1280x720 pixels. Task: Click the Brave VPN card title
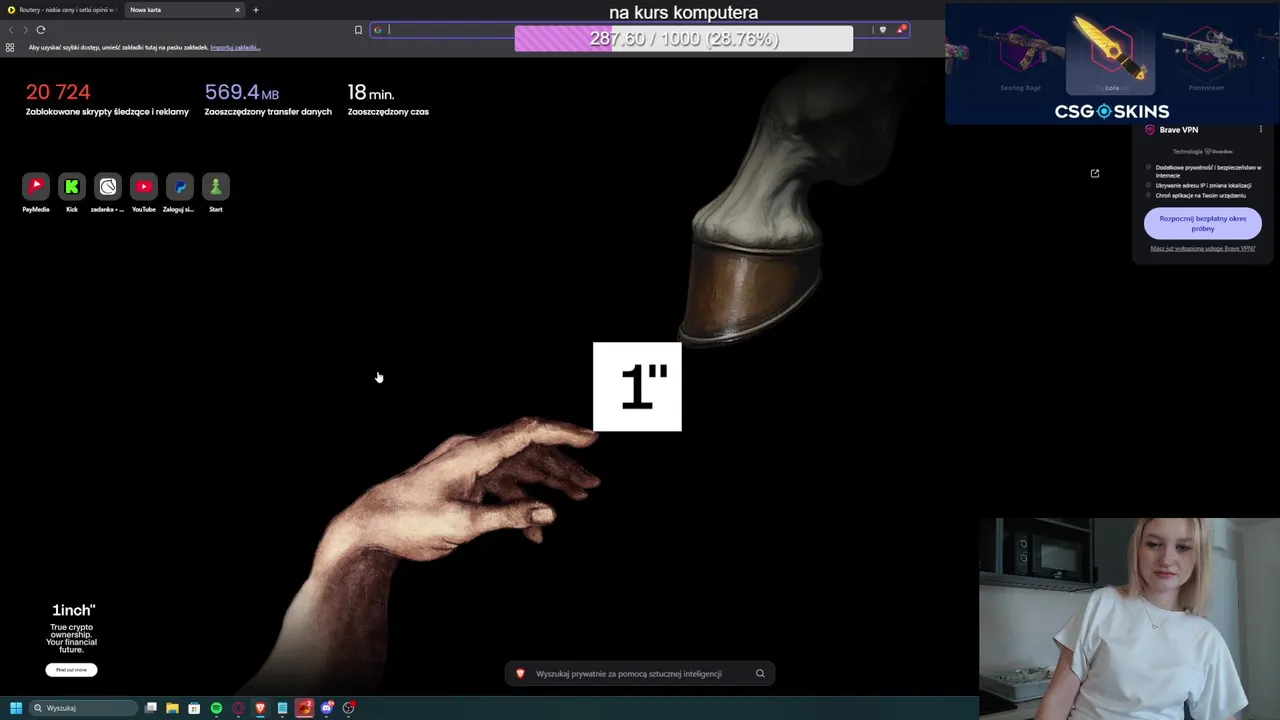[1178, 130]
